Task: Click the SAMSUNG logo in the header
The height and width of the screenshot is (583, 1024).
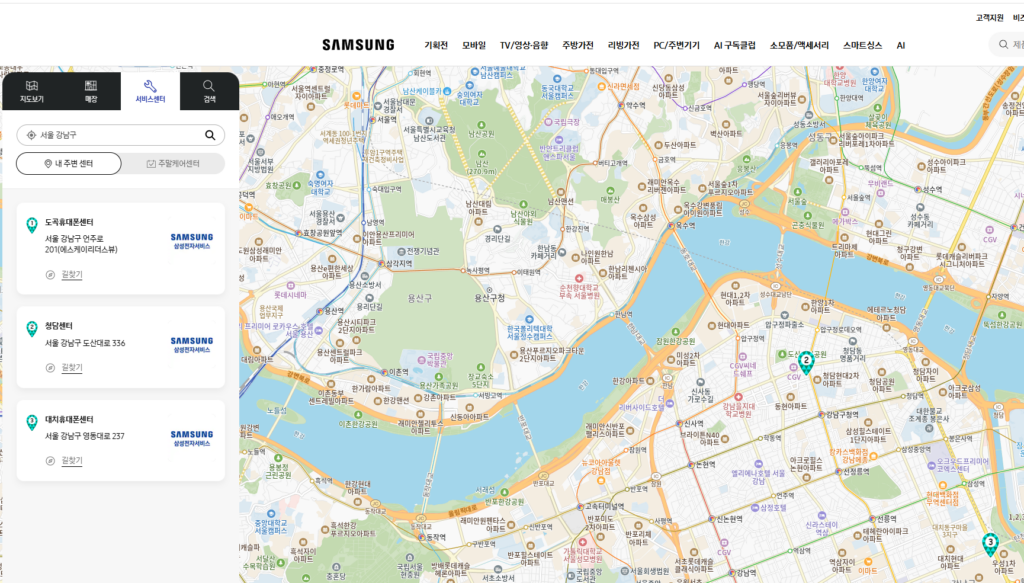Action: (x=358, y=45)
